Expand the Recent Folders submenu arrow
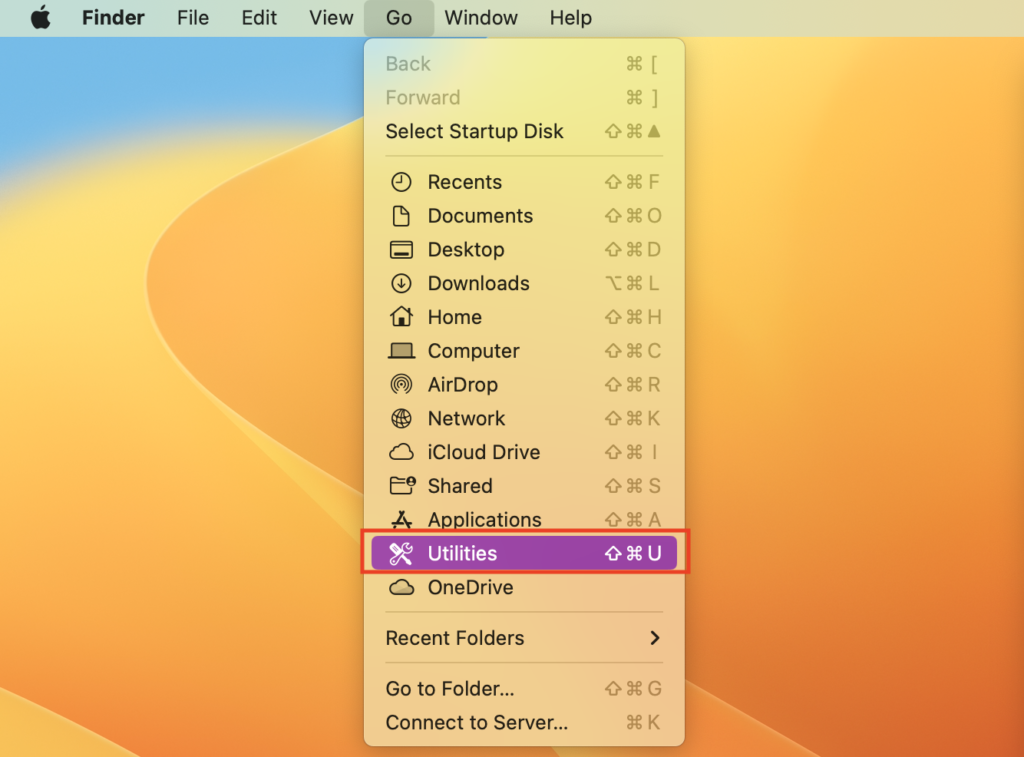1024x757 pixels. coord(654,638)
